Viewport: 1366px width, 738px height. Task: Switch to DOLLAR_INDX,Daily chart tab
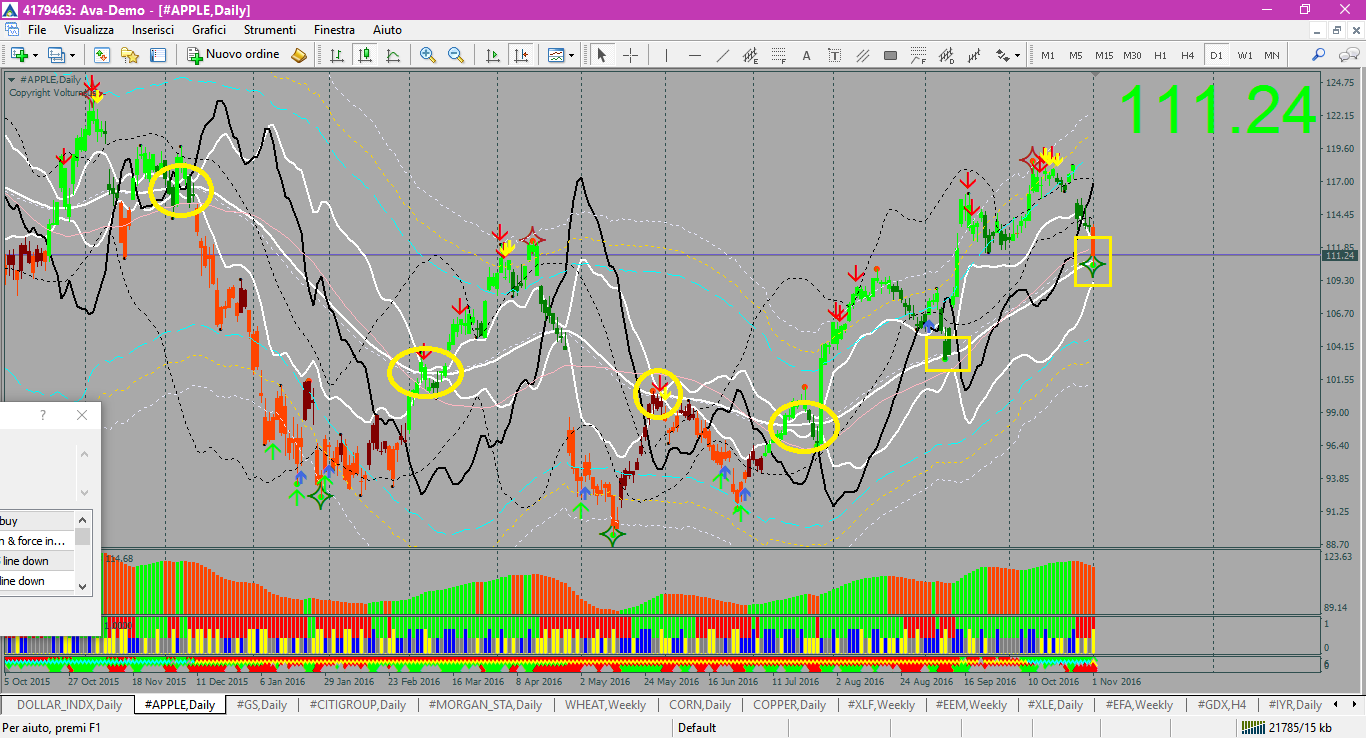click(x=69, y=705)
